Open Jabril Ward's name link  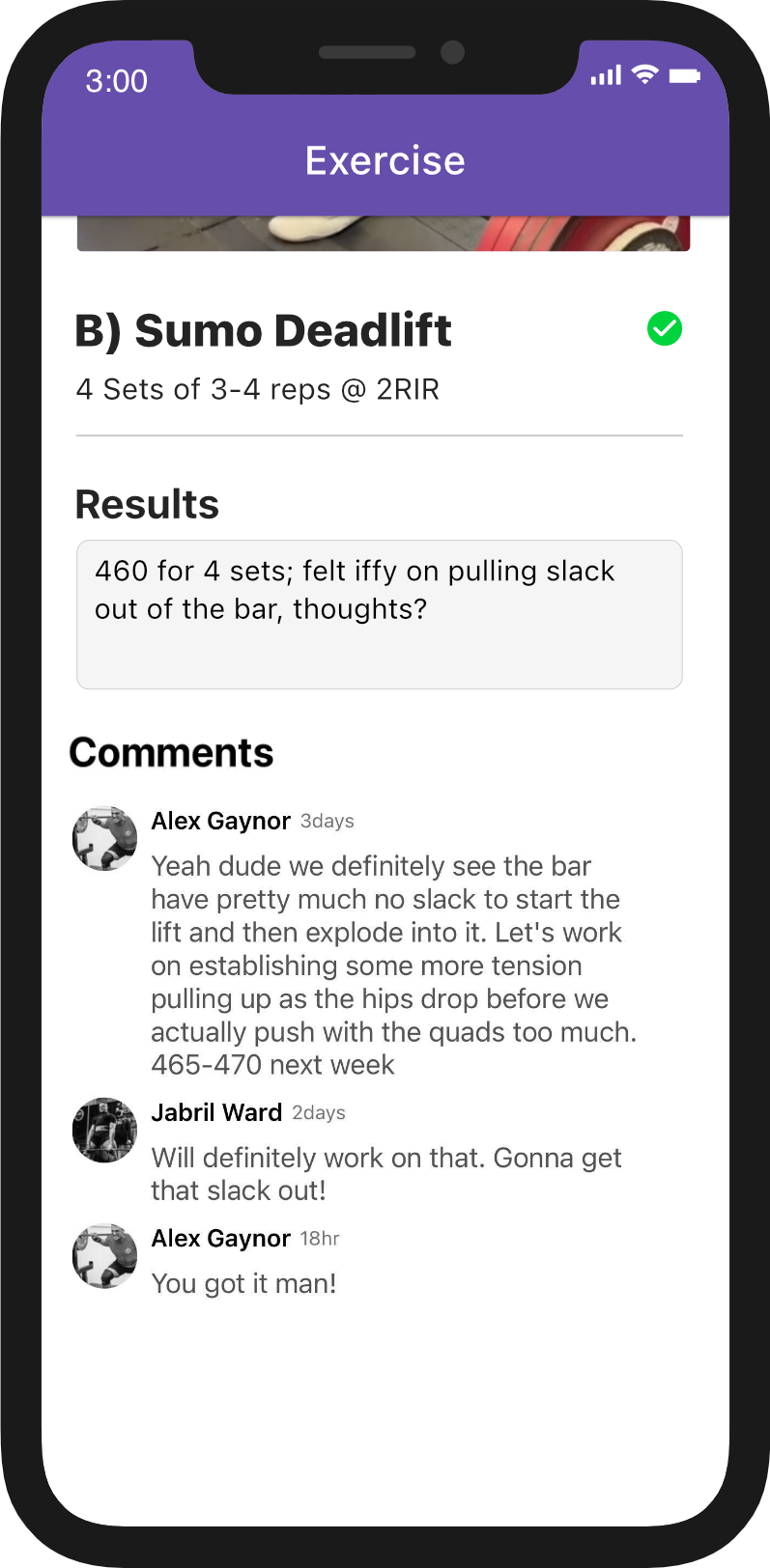(x=216, y=1112)
